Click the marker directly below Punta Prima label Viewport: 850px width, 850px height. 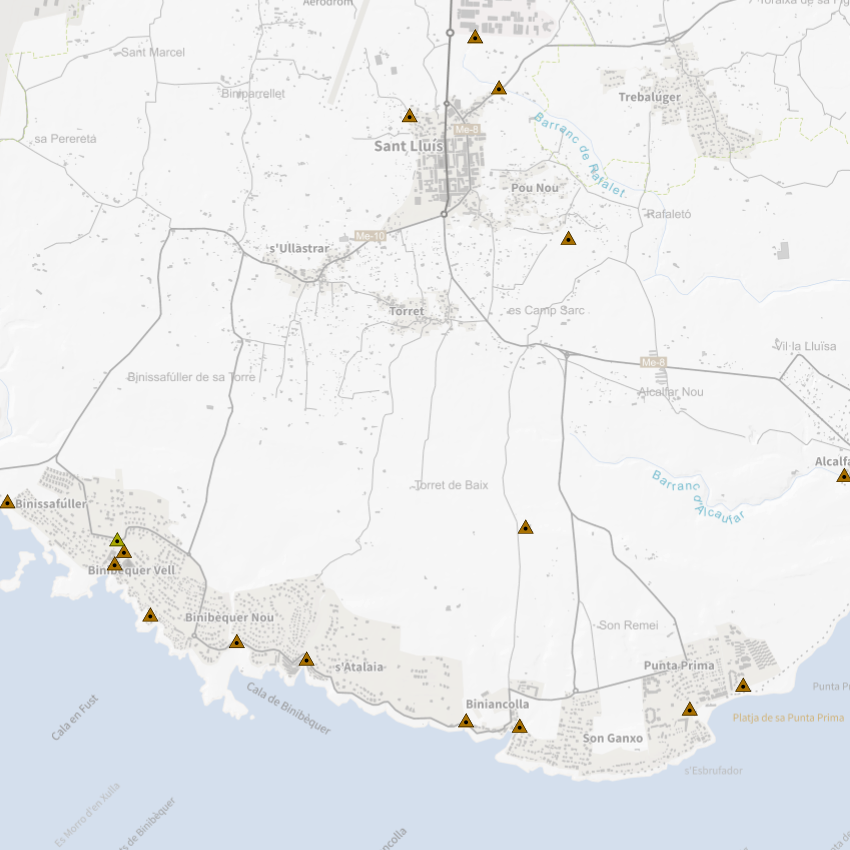point(689,709)
